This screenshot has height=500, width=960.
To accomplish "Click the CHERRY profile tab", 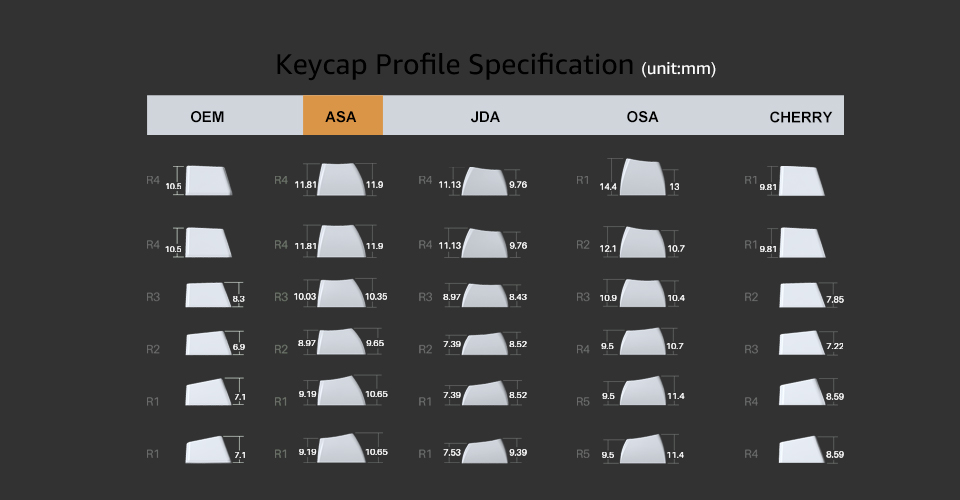I will [x=800, y=116].
